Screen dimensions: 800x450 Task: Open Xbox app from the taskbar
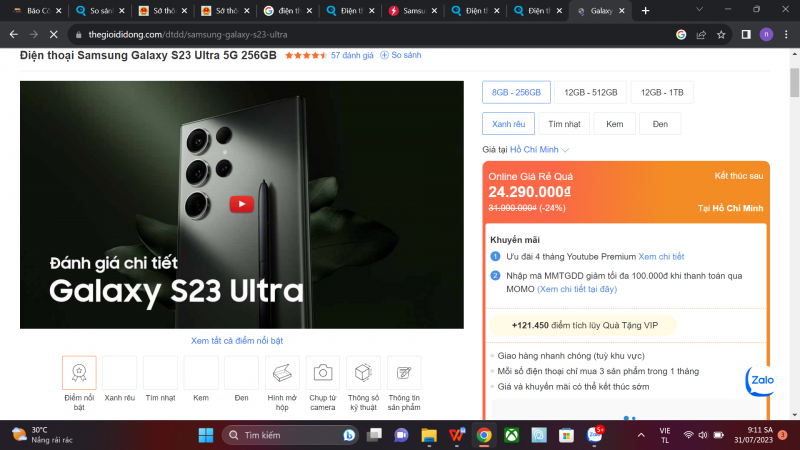512,435
